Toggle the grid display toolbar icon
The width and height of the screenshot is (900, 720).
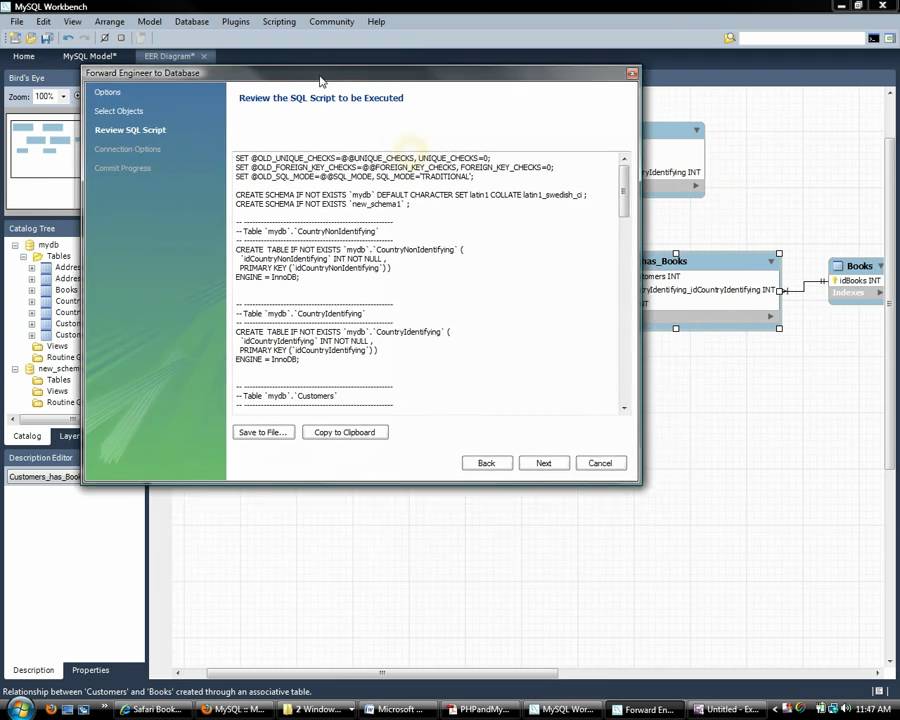click(x=104, y=38)
